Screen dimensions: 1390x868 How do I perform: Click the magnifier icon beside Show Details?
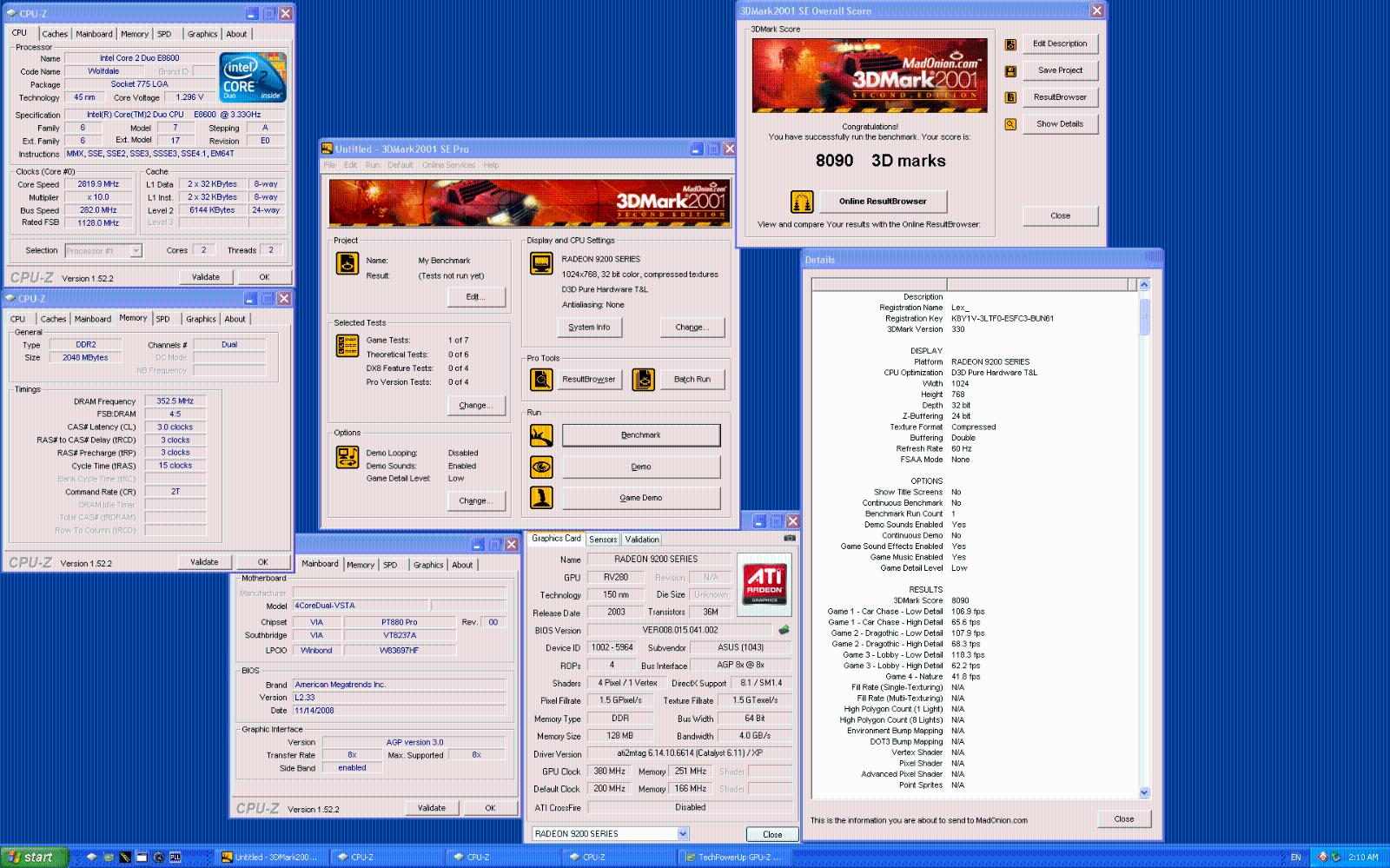pyautogui.click(x=1010, y=124)
